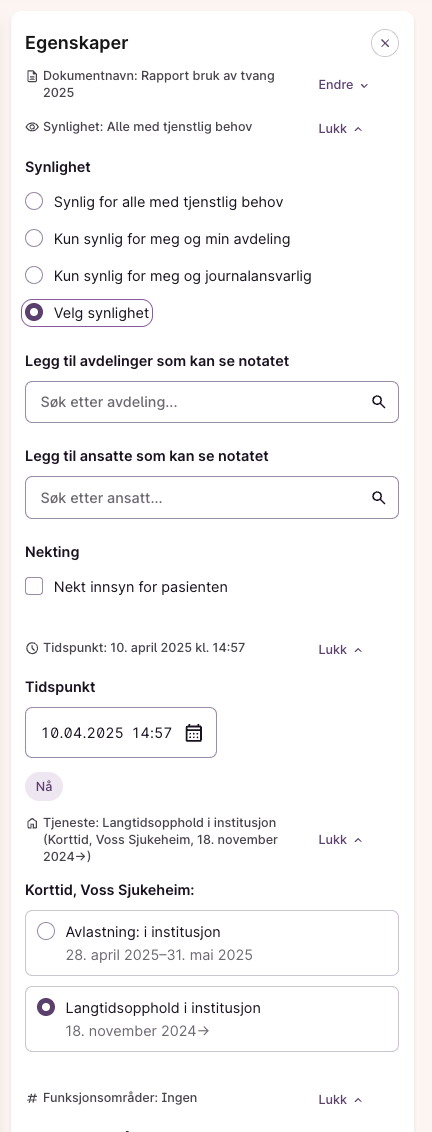Click the magnifier in avdeling search field
Image resolution: width=432 pixels, height=1132 pixels.
pos(379,402)
